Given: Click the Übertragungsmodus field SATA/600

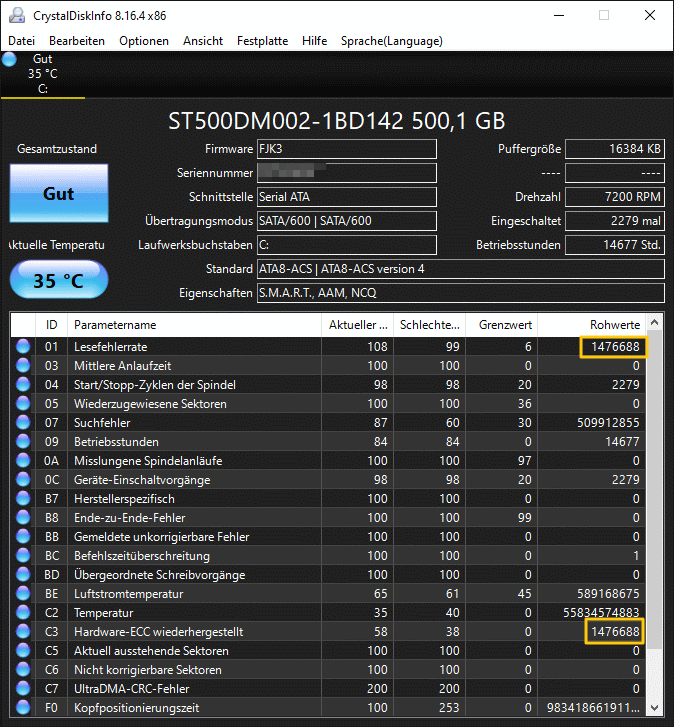Looking at the screenshot, I should 347,221.
